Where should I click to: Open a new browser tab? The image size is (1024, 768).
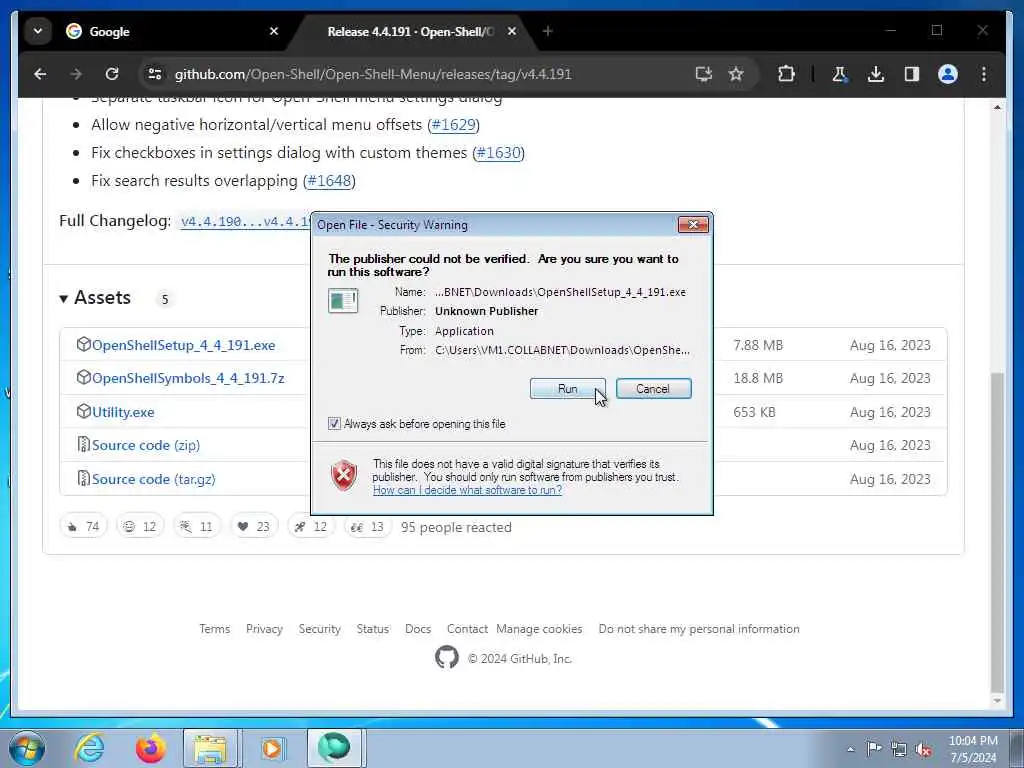click(548, 31)
